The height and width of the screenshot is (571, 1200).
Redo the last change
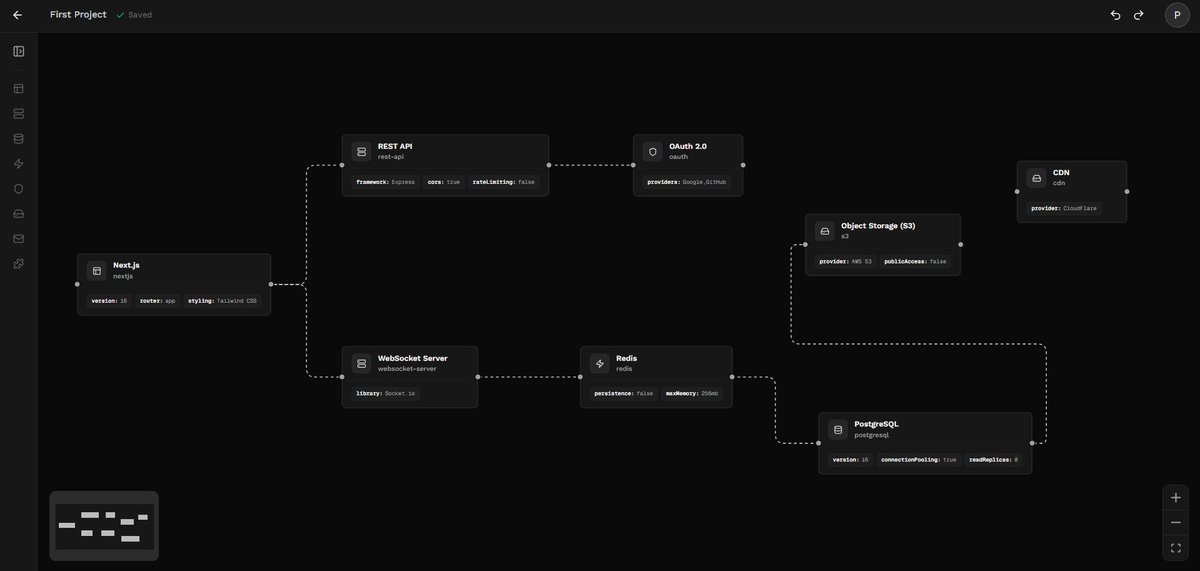(x=1138, y=15)
